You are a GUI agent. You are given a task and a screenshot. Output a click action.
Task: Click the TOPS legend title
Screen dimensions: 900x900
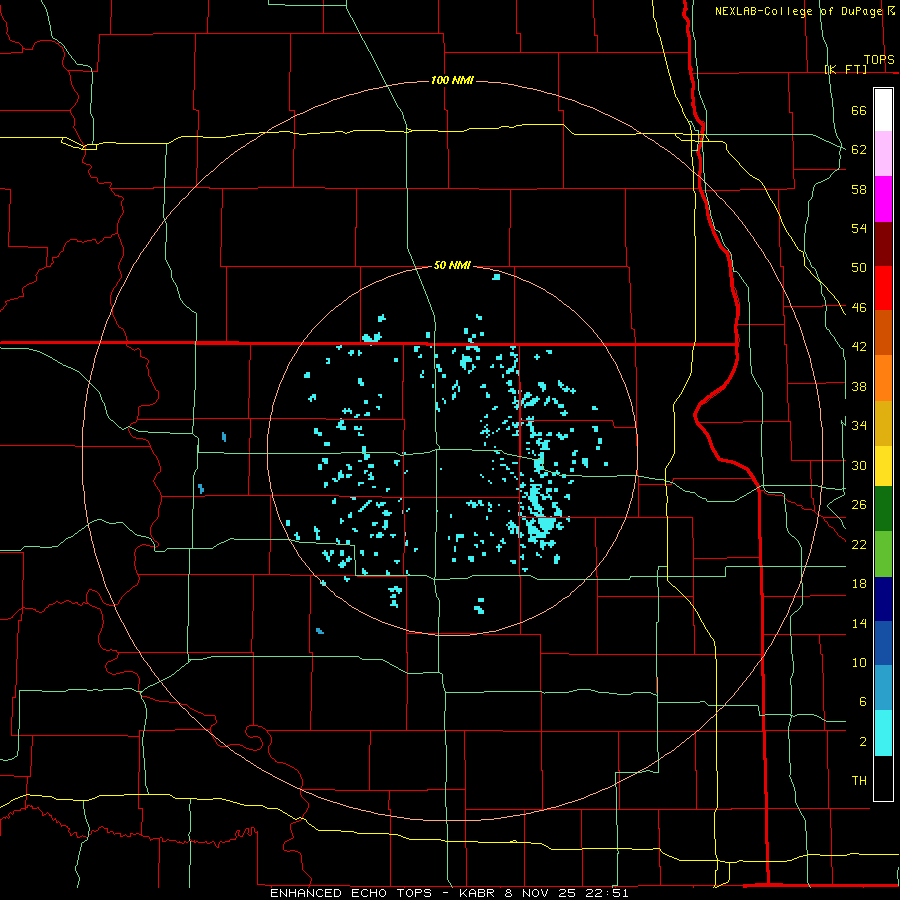(879, 59)
